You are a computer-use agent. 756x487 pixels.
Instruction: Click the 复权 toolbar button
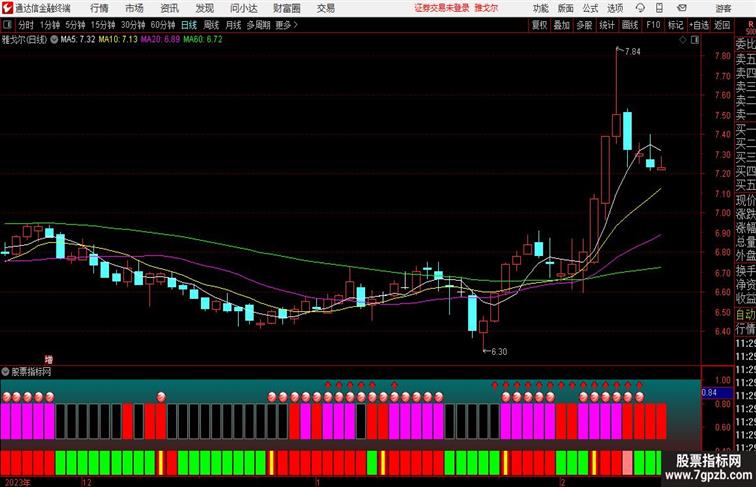point(540,25)
